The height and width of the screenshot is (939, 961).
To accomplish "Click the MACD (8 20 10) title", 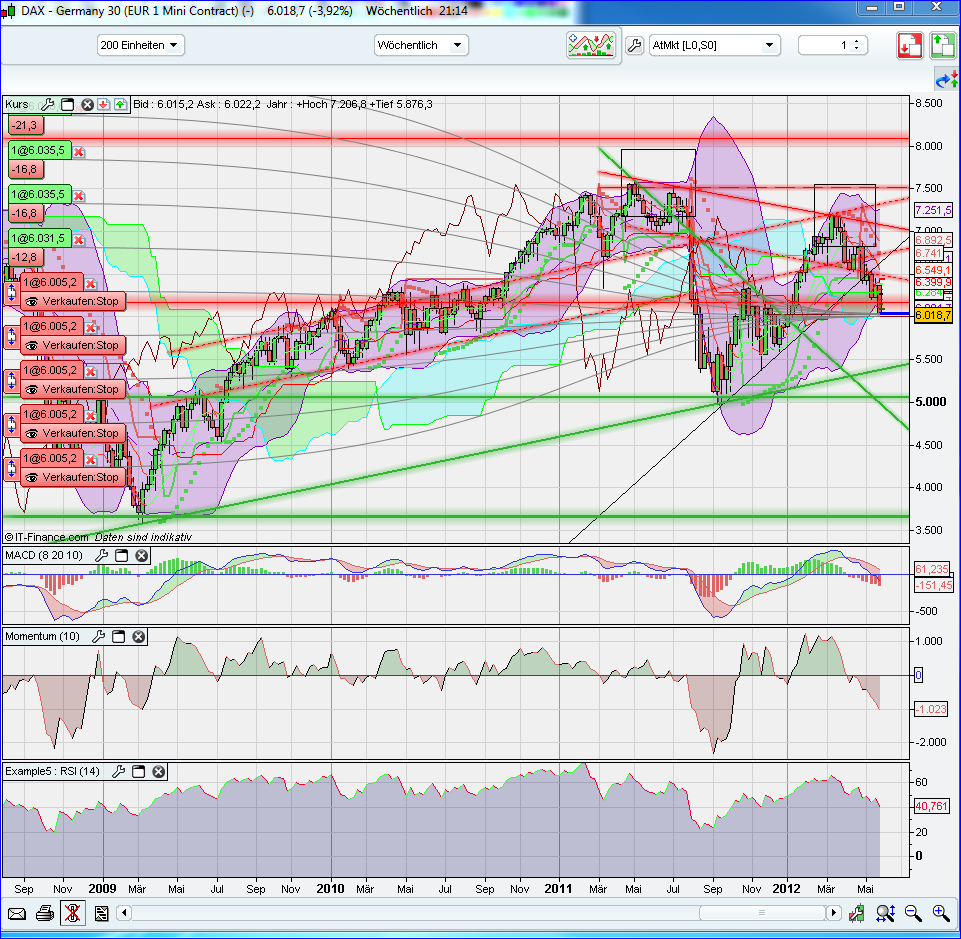I will pos(44,555).
